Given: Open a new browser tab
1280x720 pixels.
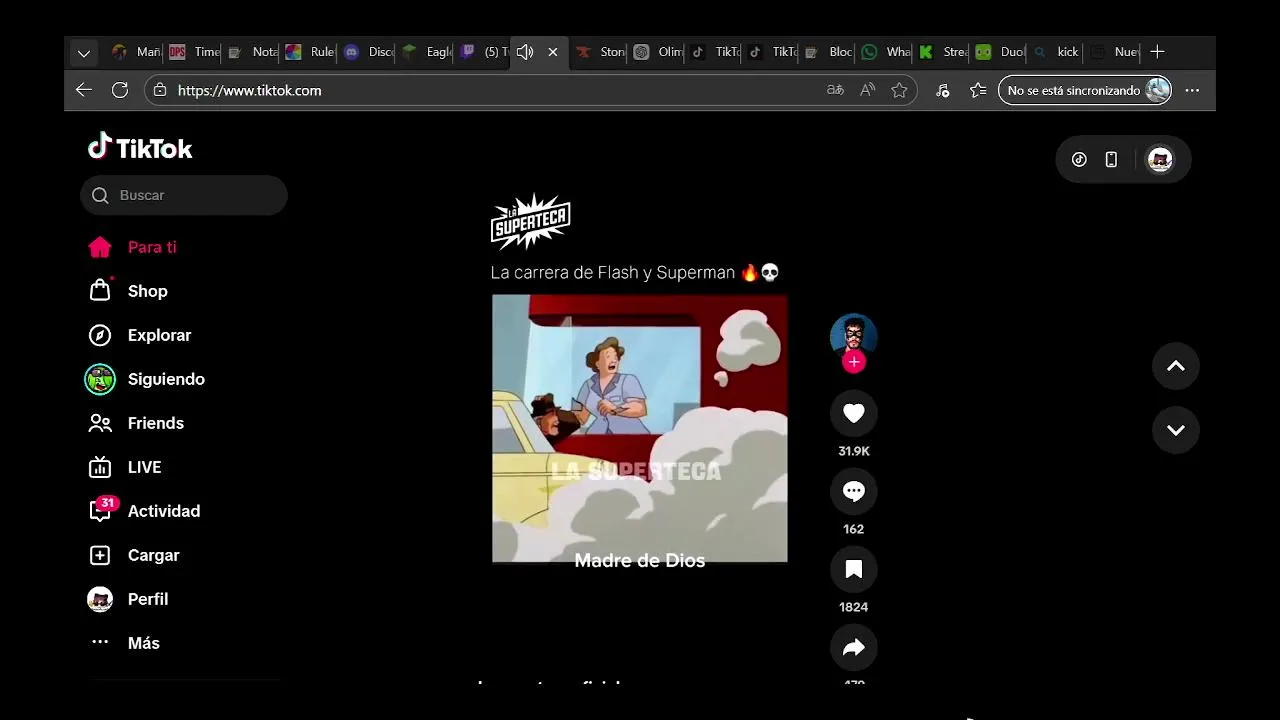Looking at the screenshot, I should point(1157,52).
